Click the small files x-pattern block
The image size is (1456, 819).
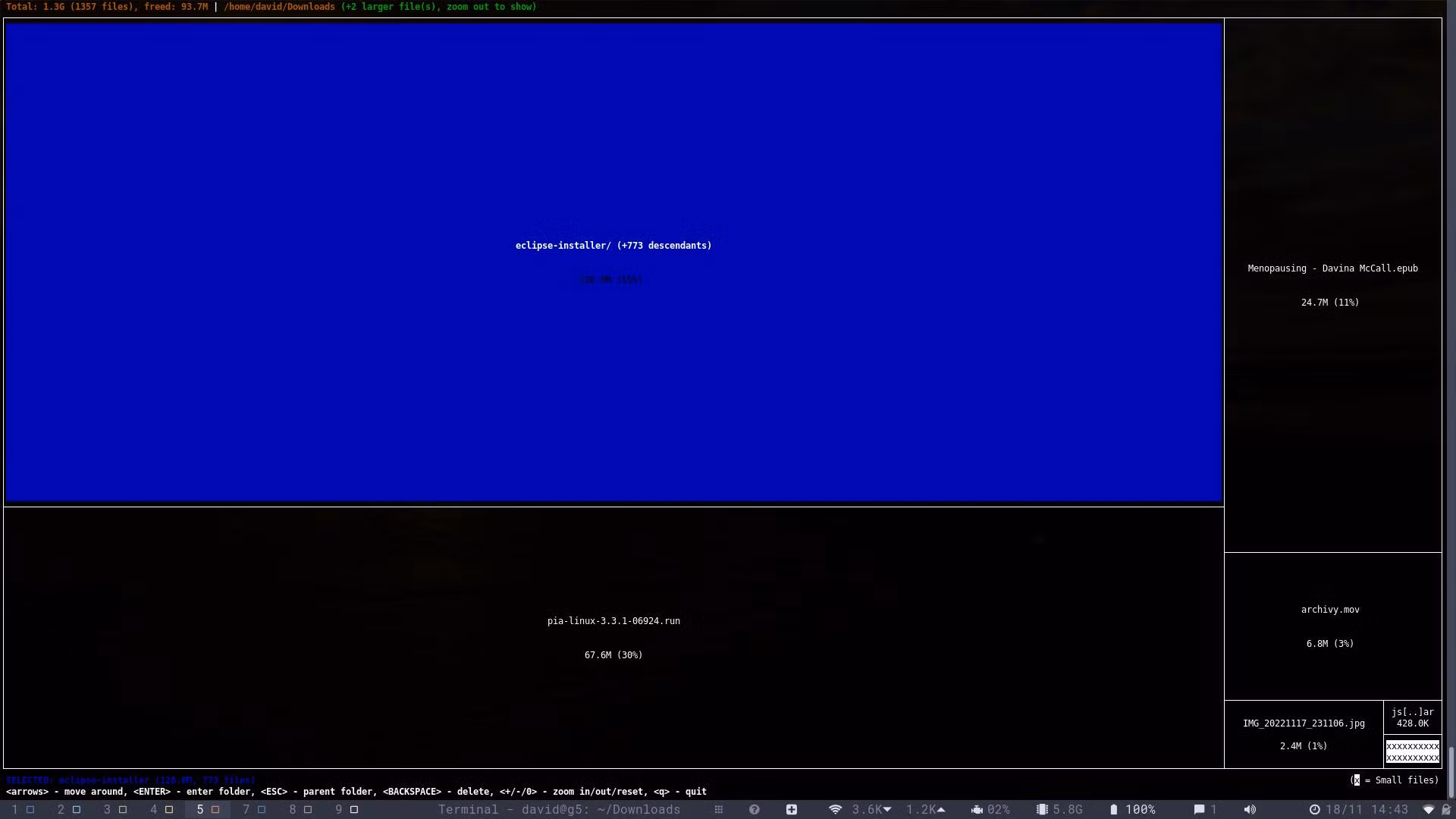1412,752
